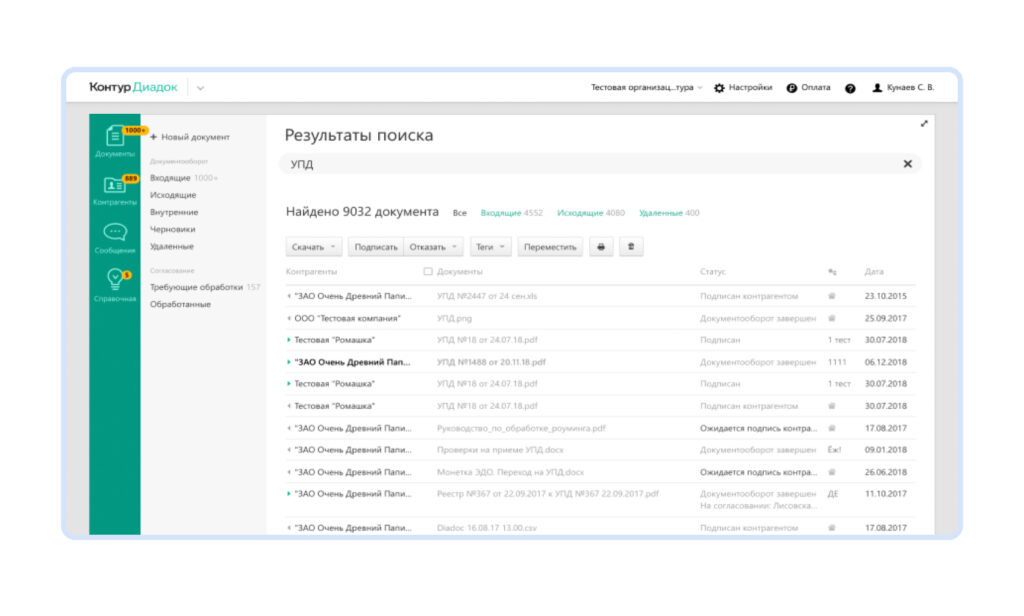Expand the Тестовая организац...тура organization selector
Image resolution: width=1024 pixels, height=616 pixels.
pyautogui.click(x=644, y=87)
